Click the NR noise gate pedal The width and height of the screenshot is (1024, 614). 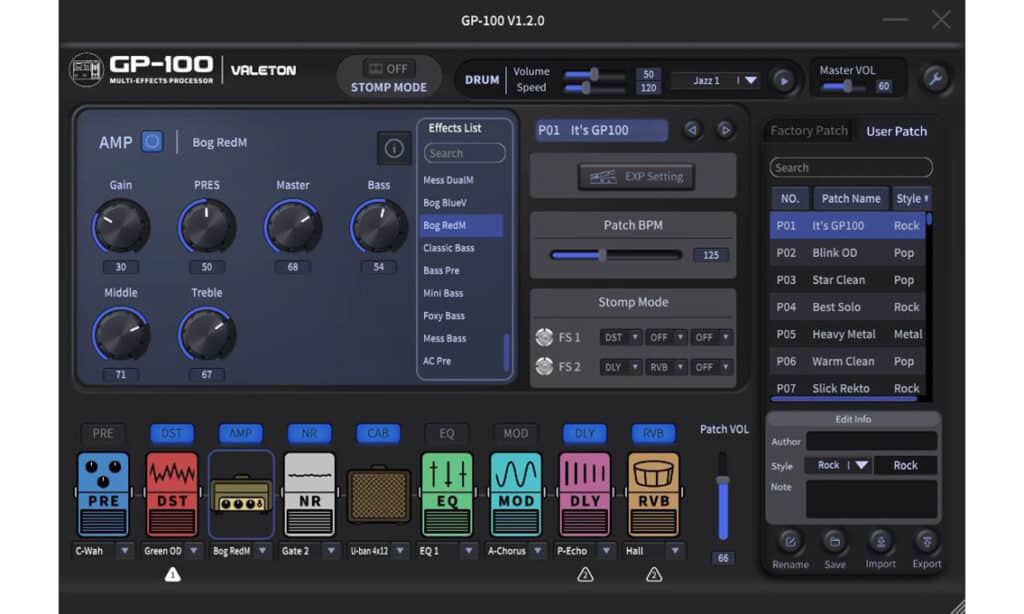310,494
